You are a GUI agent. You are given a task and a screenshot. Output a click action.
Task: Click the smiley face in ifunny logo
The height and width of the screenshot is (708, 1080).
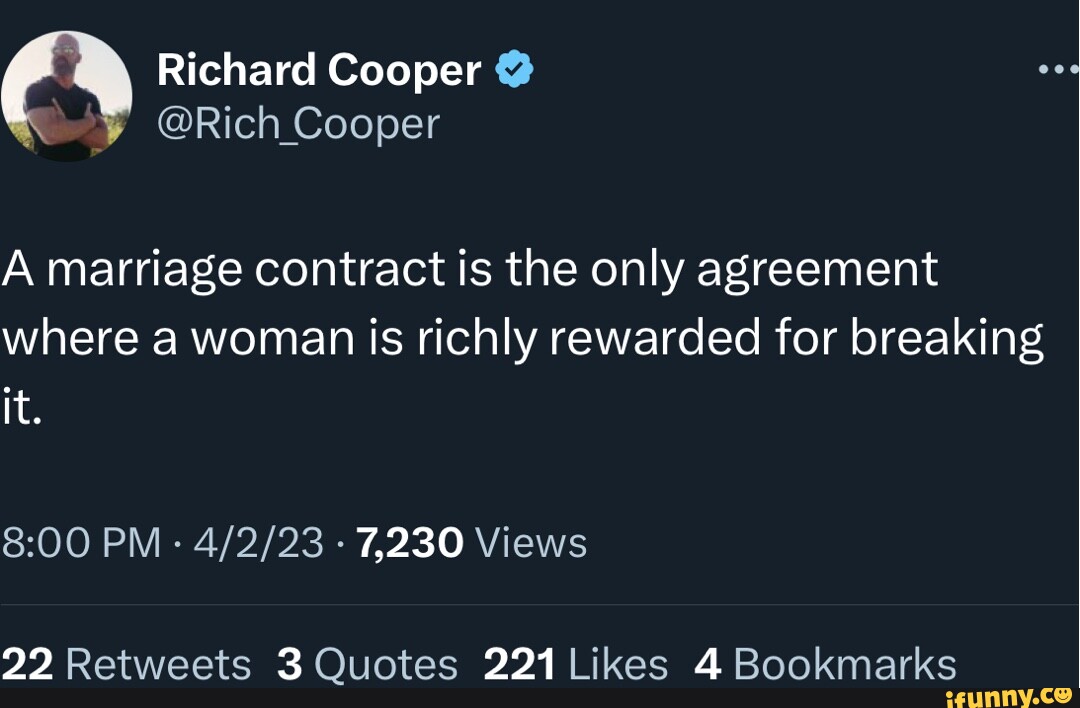1062,692
